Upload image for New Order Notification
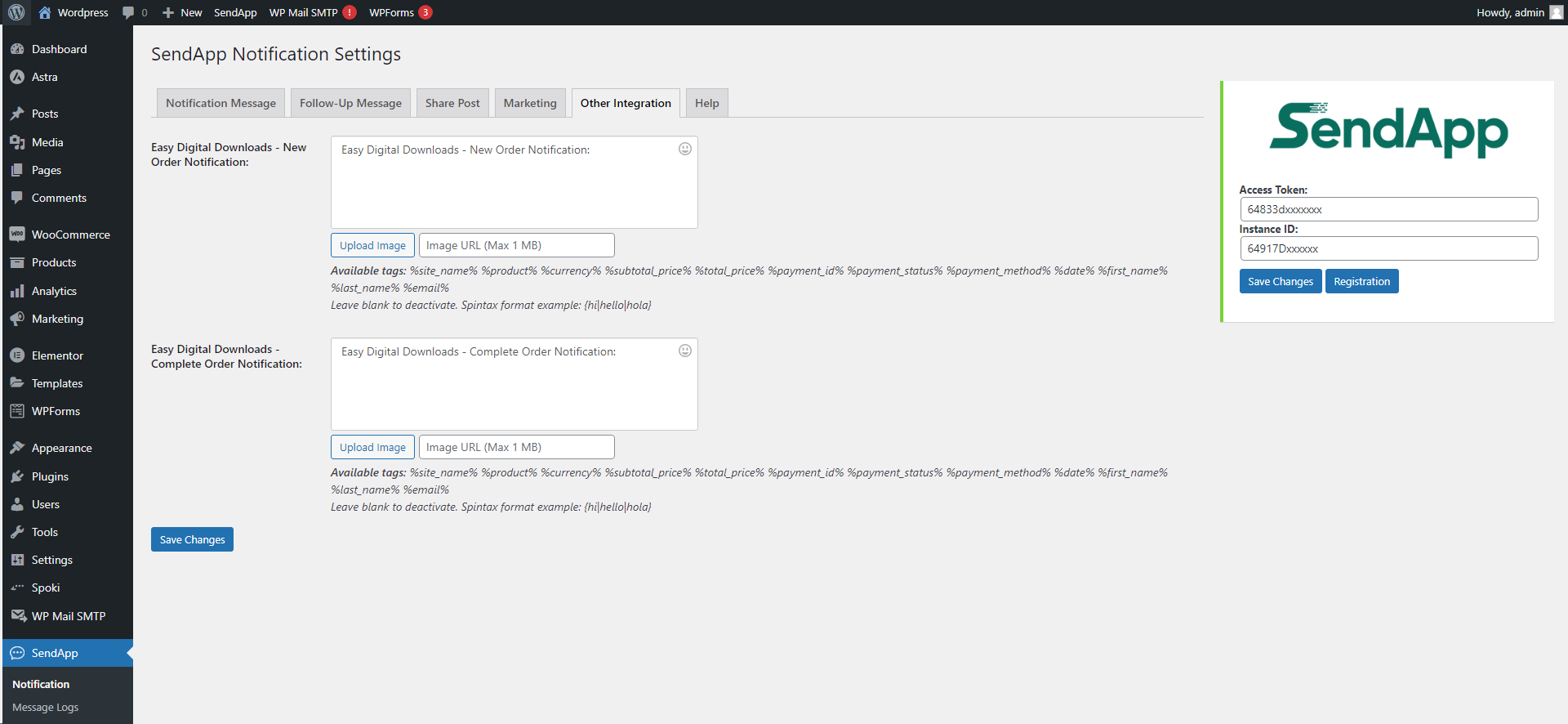The height and width of the screenshot is (724, 1568). click(x=372, y=245)
